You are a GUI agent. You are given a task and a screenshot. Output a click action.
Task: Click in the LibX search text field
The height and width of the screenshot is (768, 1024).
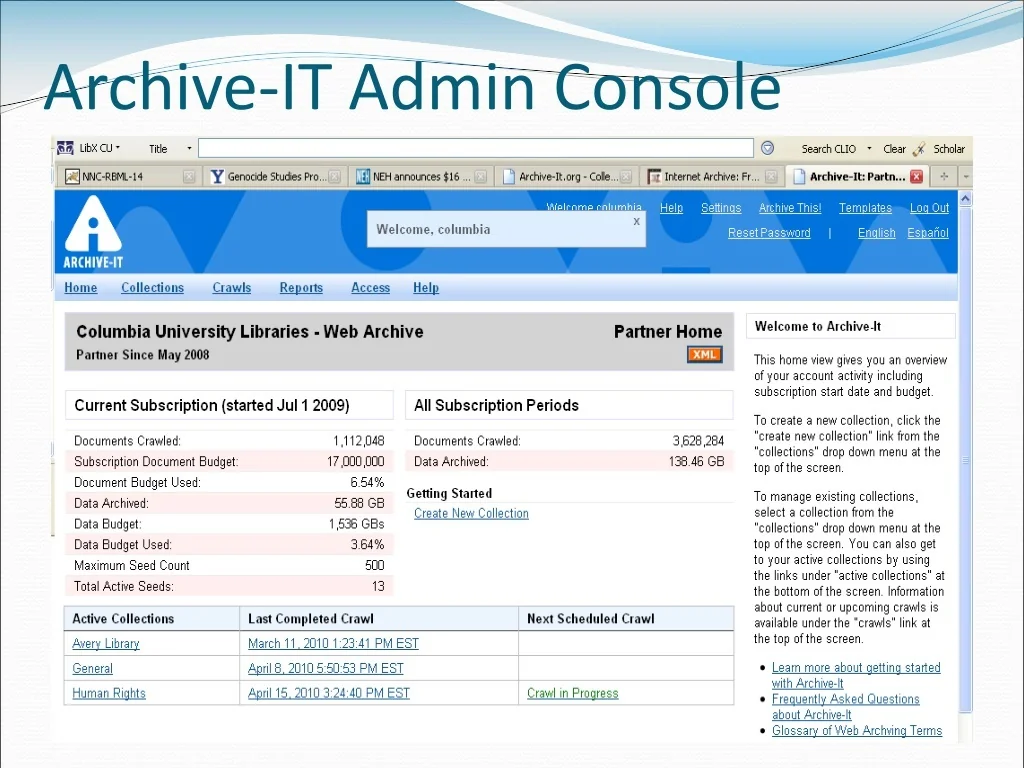(x=475, y=149)
